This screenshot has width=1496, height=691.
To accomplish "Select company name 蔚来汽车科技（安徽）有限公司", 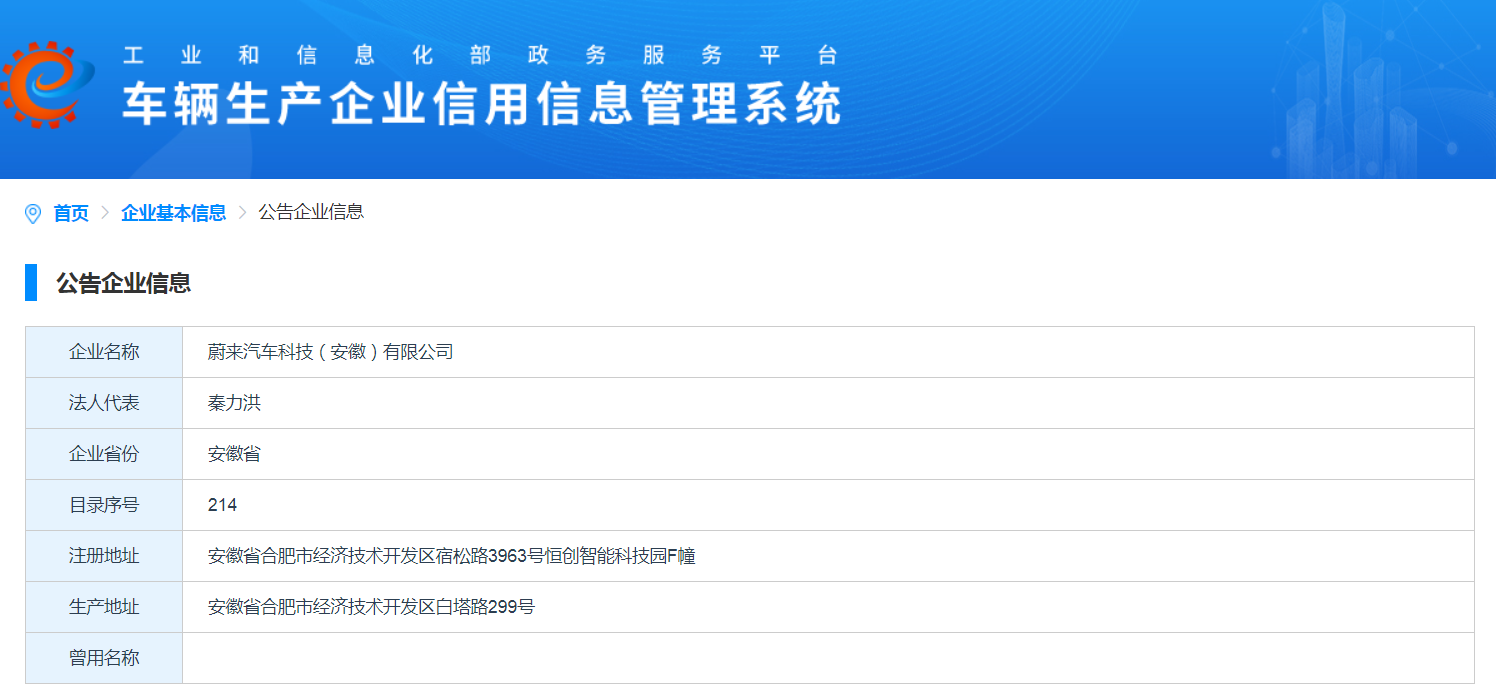I will (331, 352).
